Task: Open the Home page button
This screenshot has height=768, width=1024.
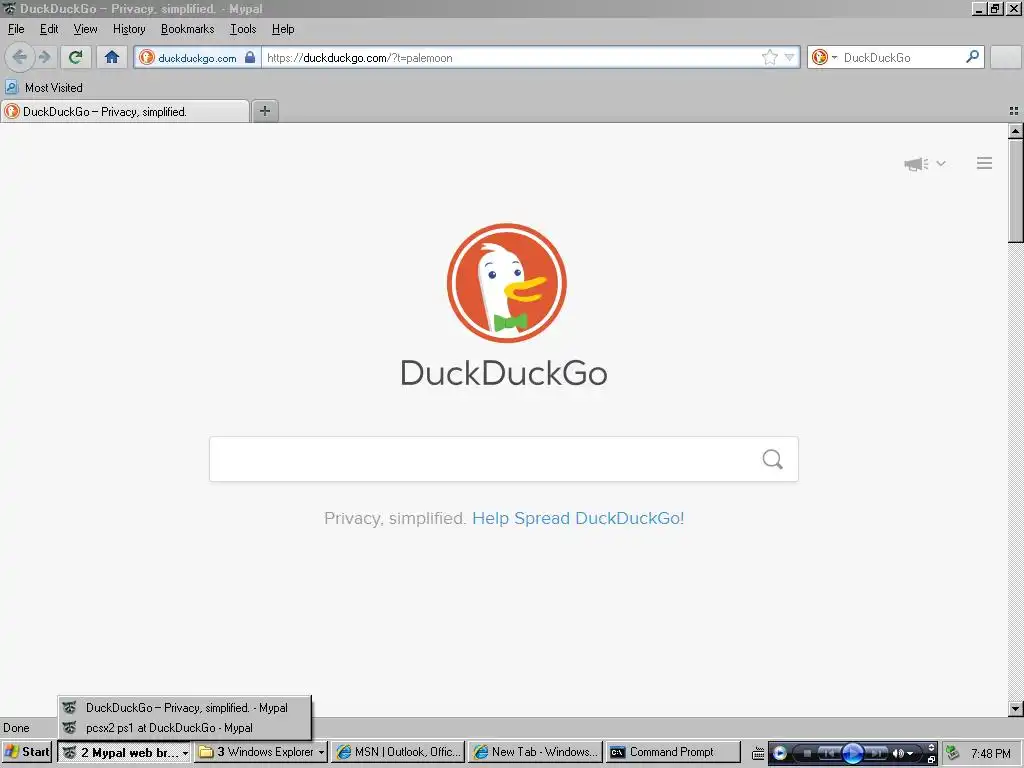Action: tap(112, 57)
